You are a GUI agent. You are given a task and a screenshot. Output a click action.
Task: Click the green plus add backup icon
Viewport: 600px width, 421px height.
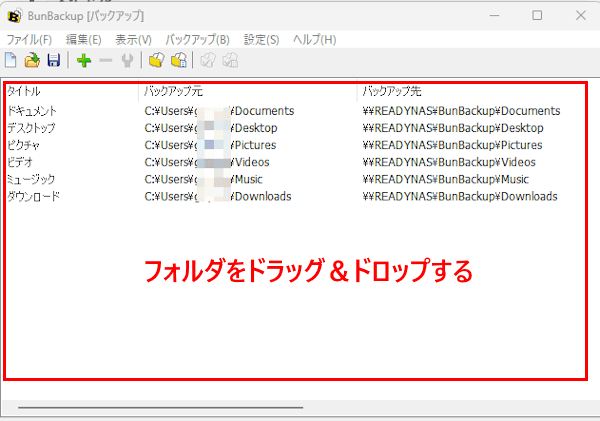pos(84,60)
